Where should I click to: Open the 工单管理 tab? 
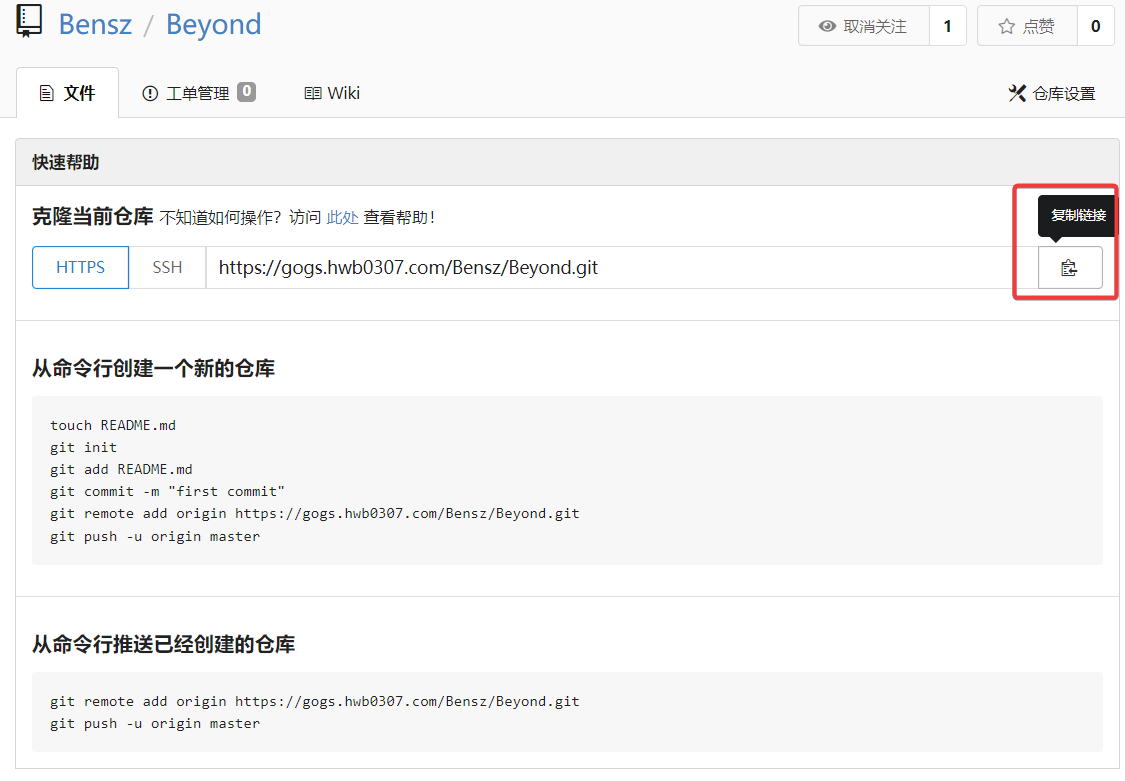pos(198,92)
